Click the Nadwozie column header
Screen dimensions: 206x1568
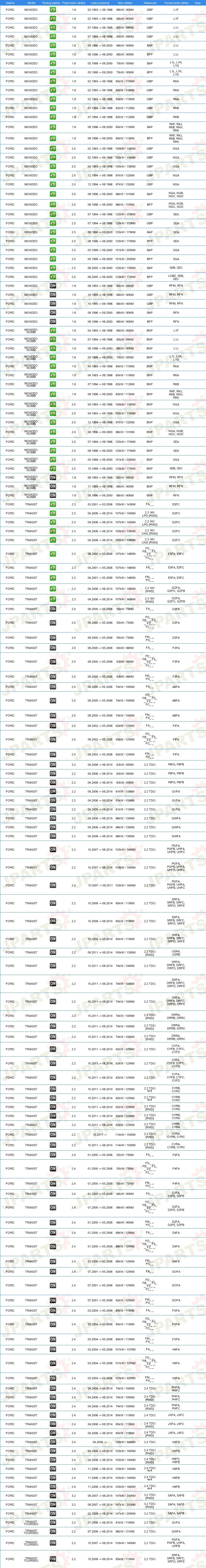[x=150, y=3]
